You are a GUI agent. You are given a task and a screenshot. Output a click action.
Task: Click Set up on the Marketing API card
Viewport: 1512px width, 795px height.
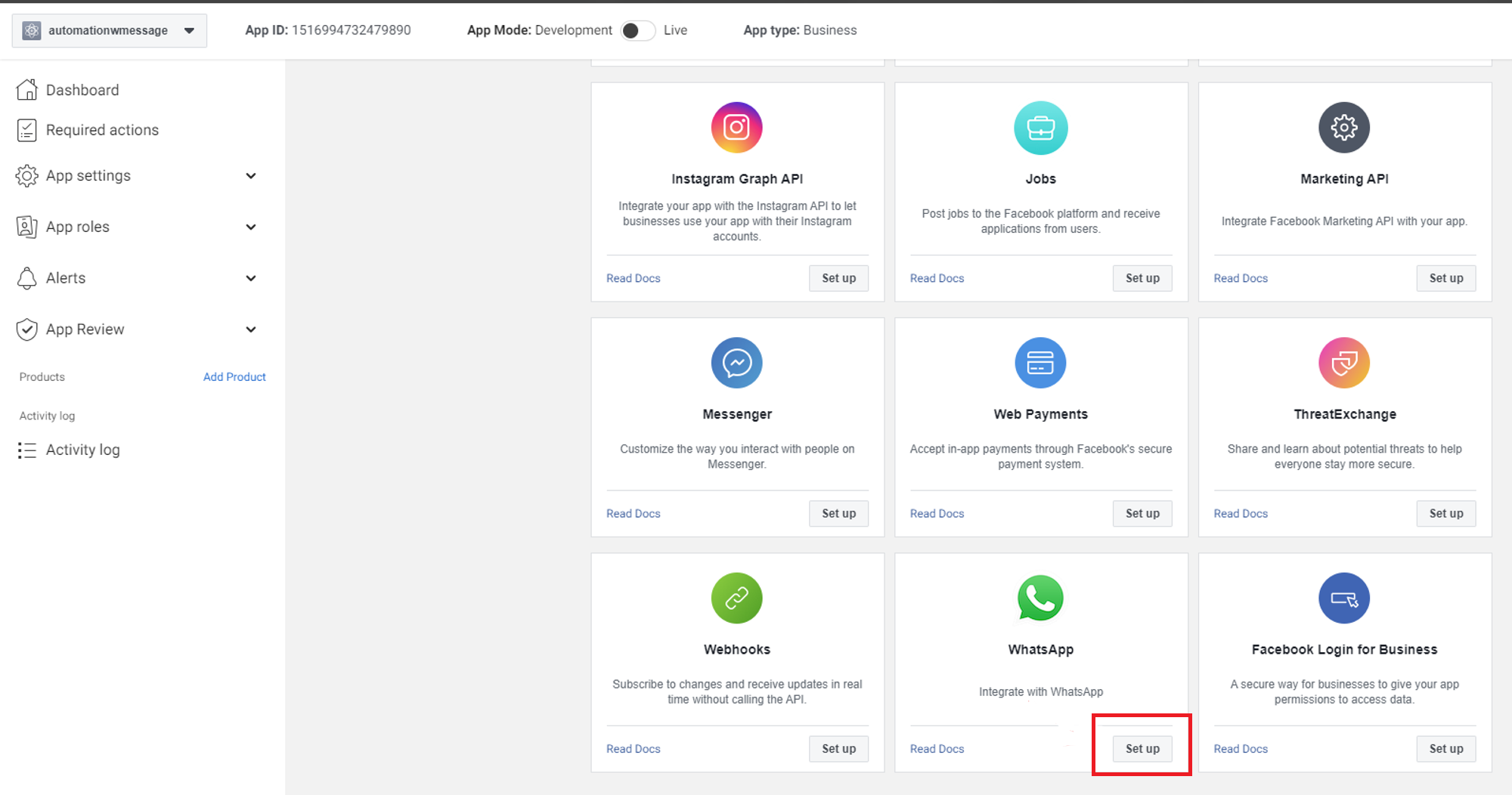[1446, 278]
